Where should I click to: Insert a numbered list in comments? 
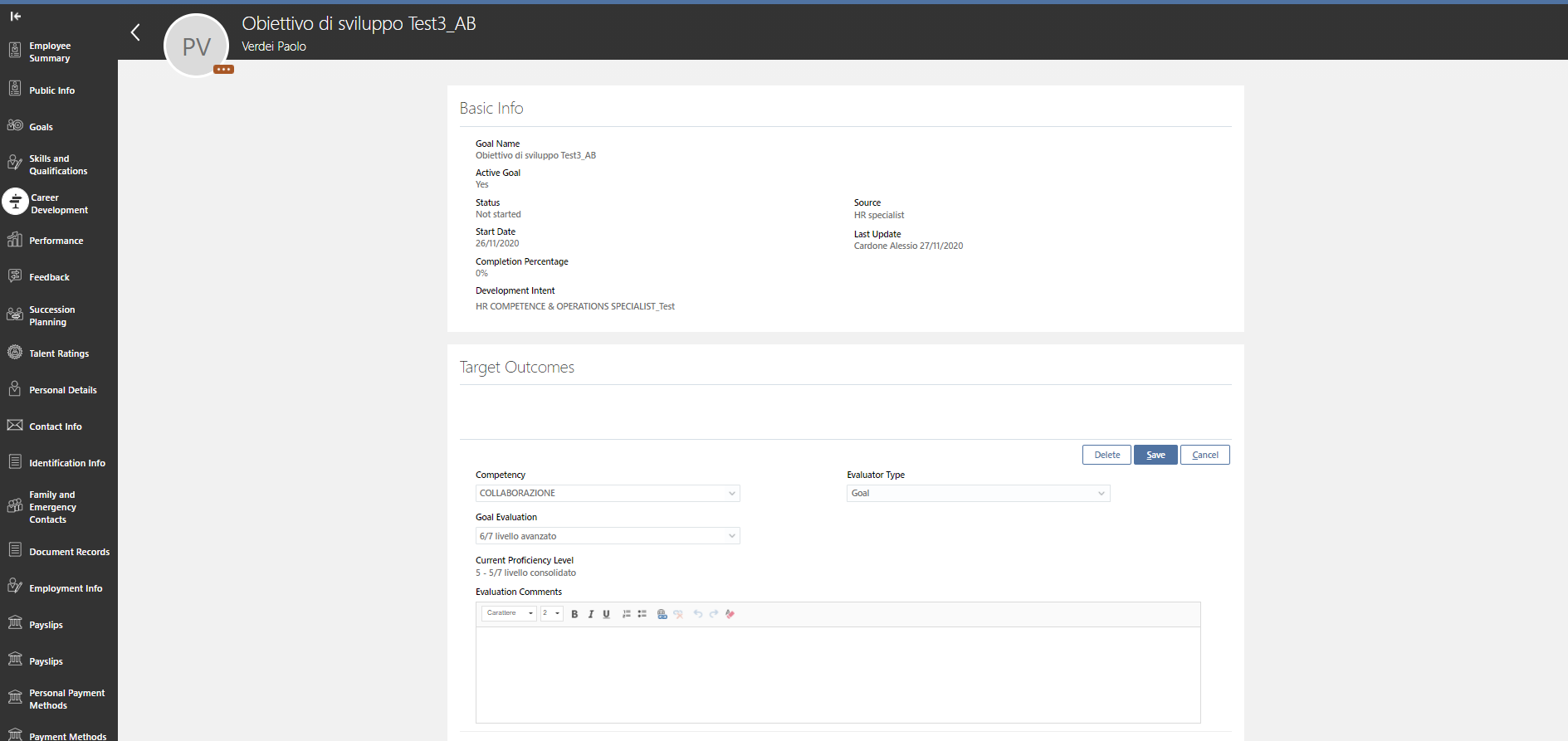tap(627, 614)
